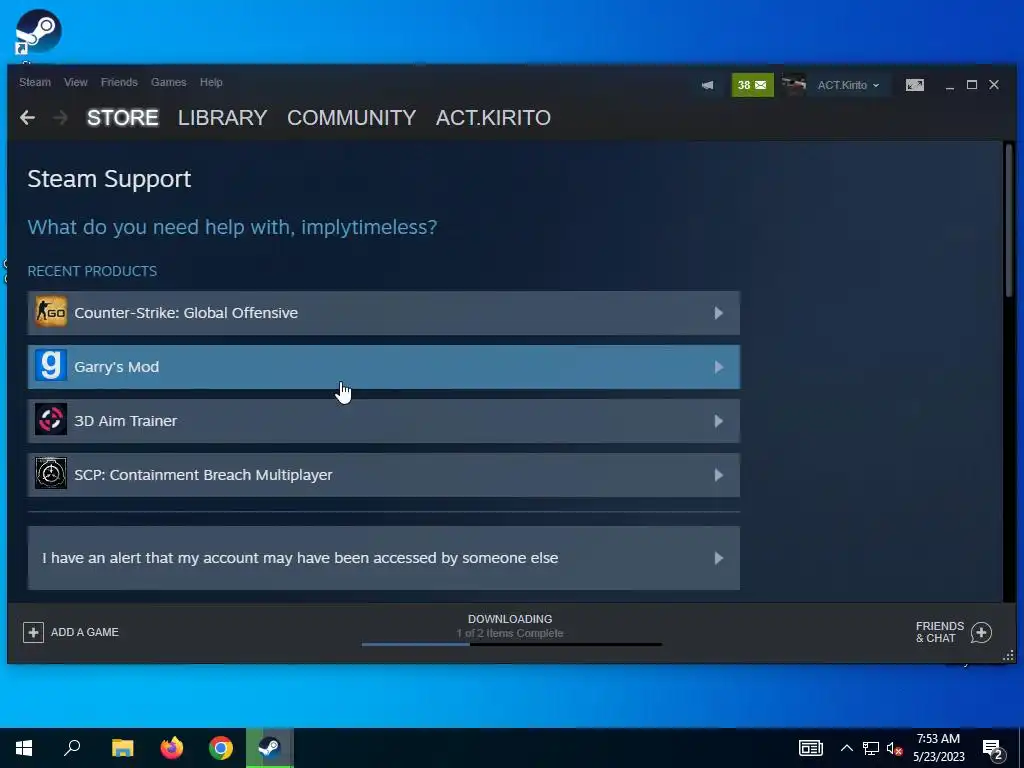Click the CS:GO game icon
1024x768 pixels.
(x=51, y=312)
